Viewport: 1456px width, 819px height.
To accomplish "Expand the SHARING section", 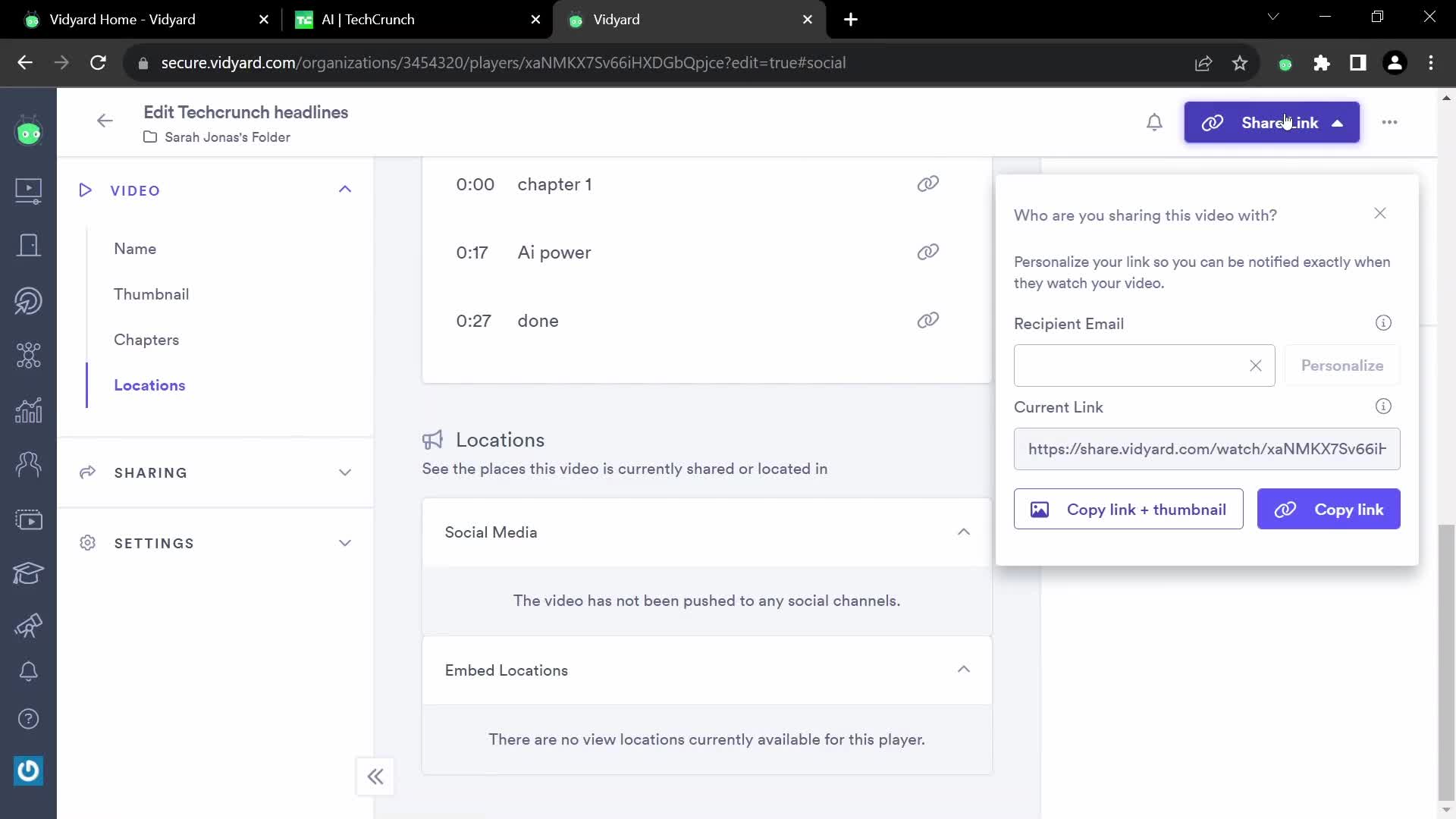I will click(345, 472).
